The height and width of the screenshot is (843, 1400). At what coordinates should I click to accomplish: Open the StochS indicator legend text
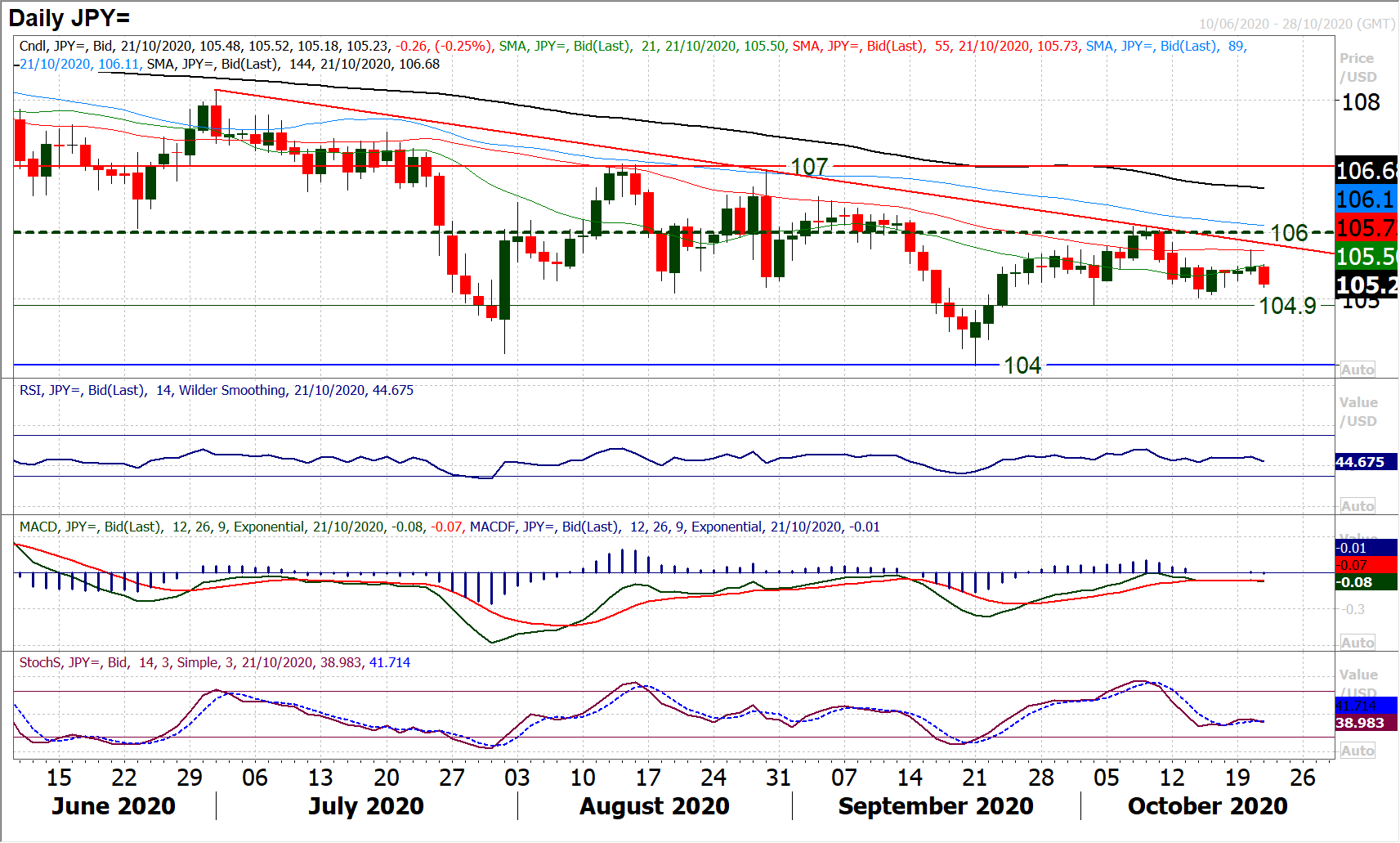(x=215, y=662)
